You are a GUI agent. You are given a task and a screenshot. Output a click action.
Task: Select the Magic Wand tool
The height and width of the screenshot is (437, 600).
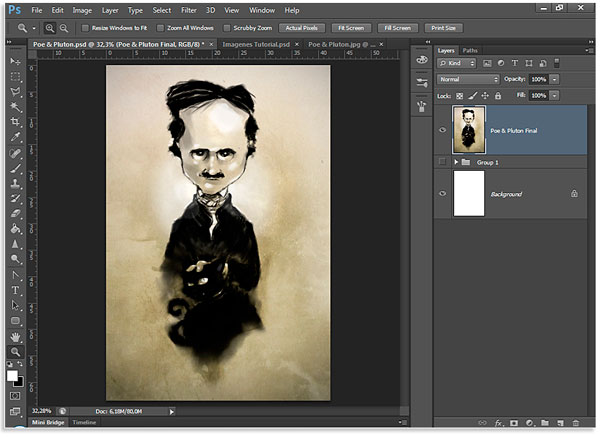pos(15,107)
